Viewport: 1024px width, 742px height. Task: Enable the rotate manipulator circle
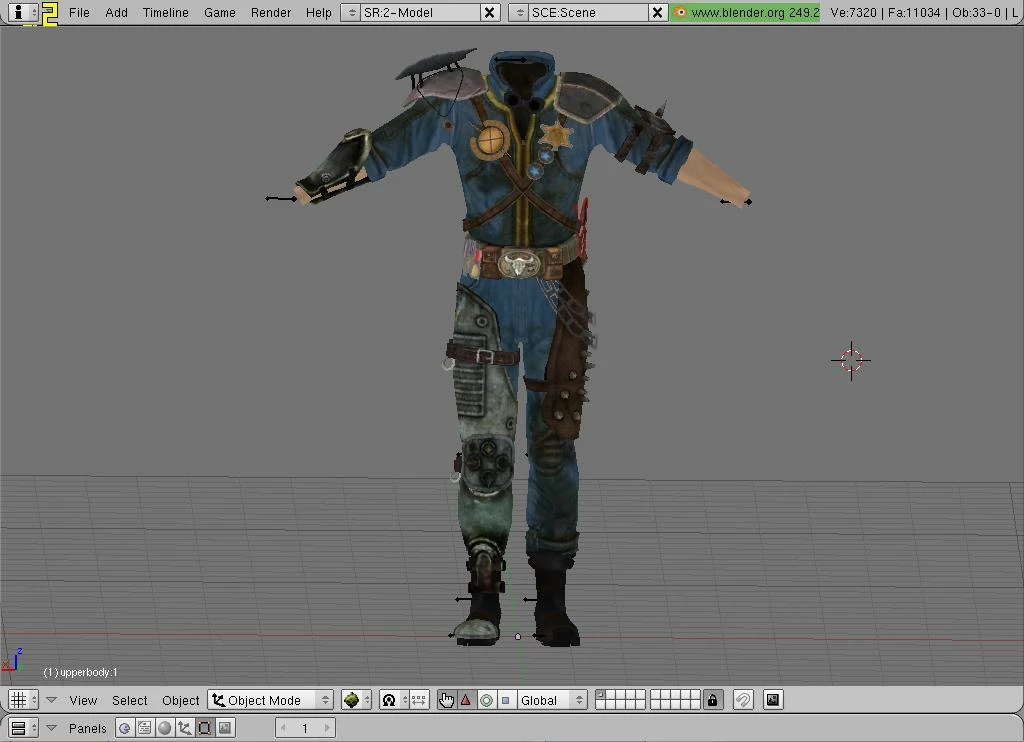[x=486, y=700]
